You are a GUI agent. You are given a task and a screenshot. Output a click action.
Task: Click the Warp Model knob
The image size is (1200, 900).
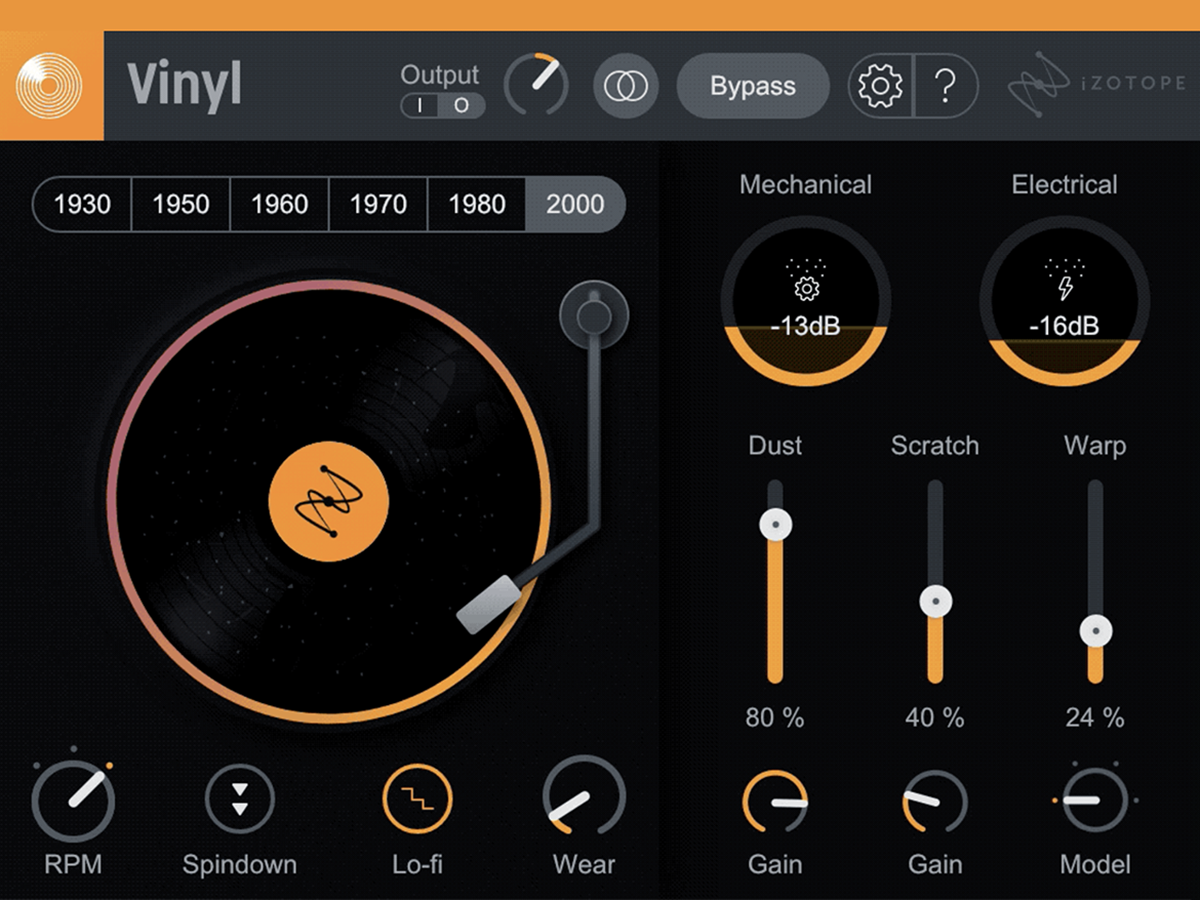(1095, 801)
